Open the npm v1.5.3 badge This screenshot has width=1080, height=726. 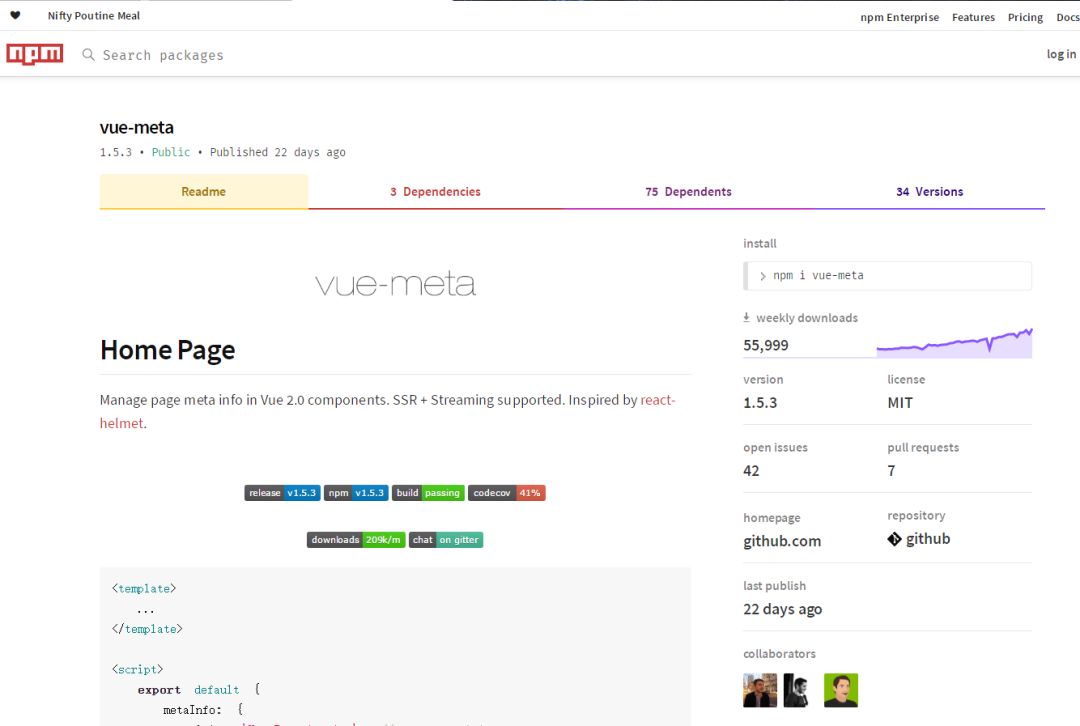pos(356,492)
